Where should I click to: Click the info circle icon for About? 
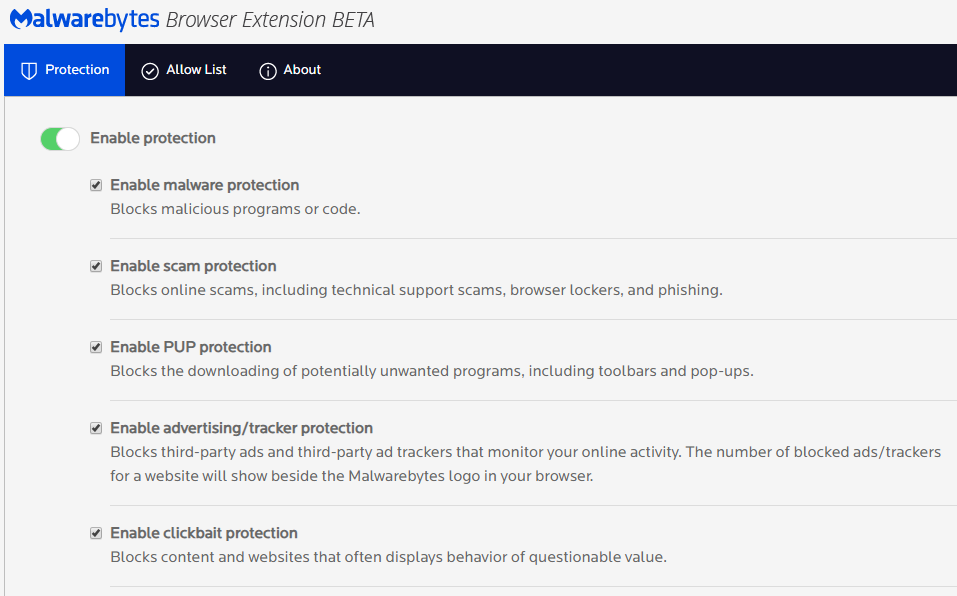click(x=267, y=71)
